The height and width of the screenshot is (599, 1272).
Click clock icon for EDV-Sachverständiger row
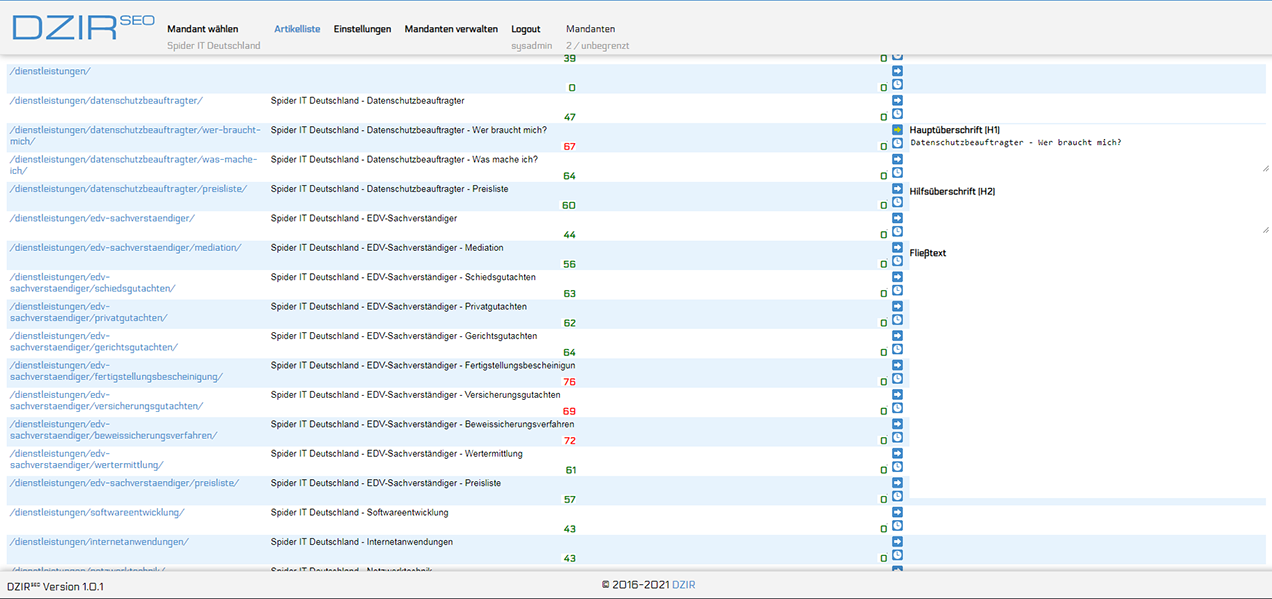point(897,232)
